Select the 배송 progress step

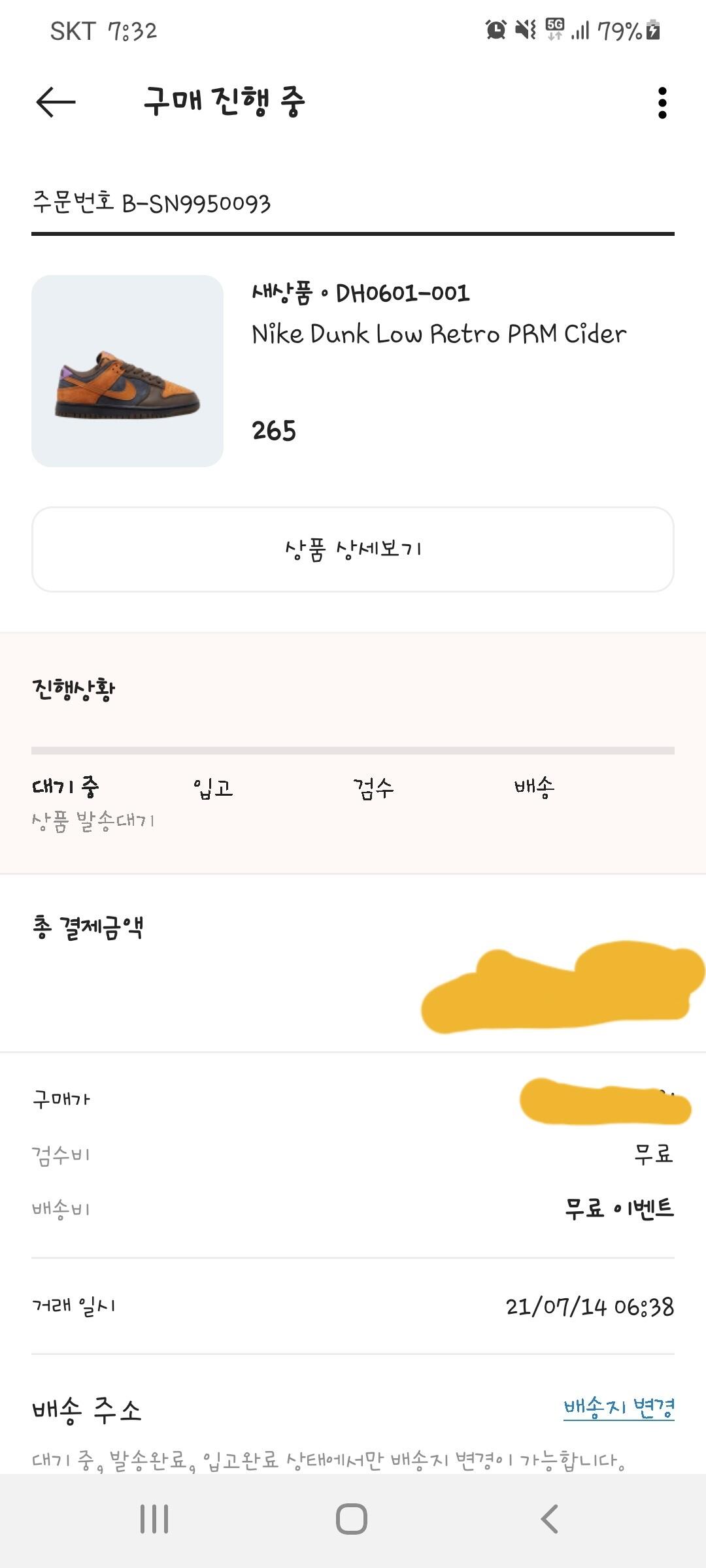[534, 787]
